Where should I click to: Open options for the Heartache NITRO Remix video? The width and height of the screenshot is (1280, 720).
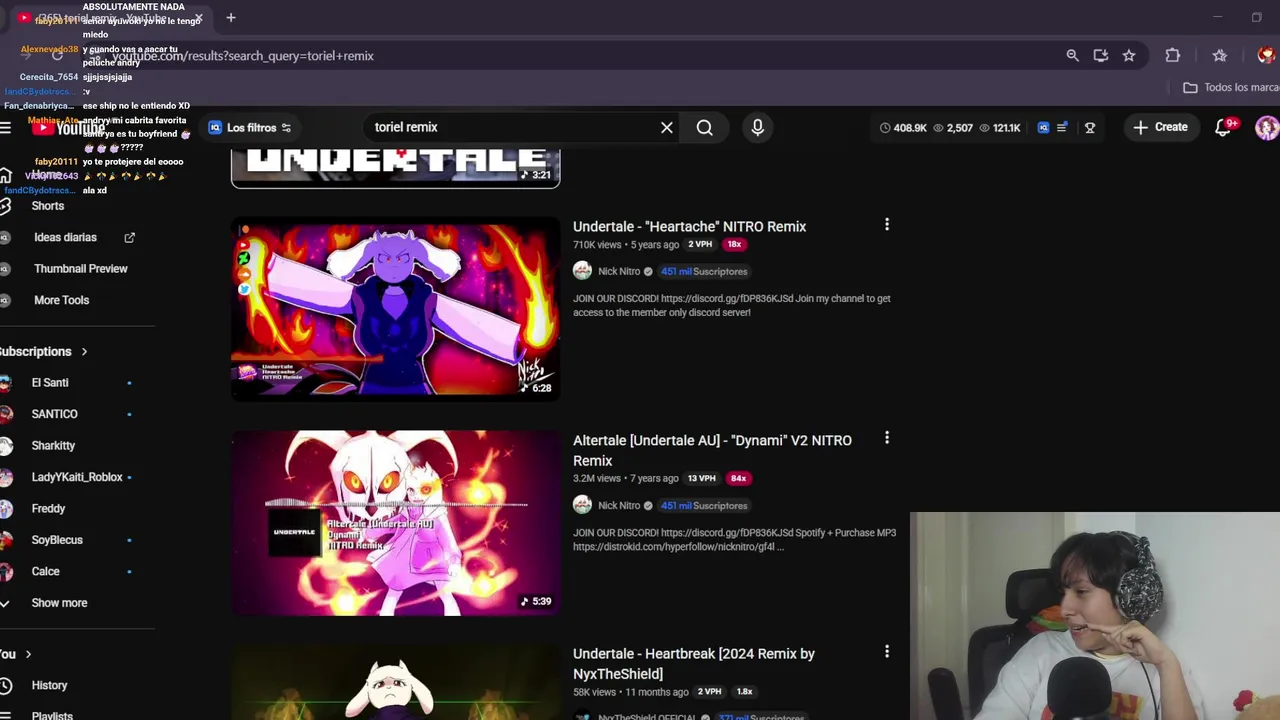(886, 225)
